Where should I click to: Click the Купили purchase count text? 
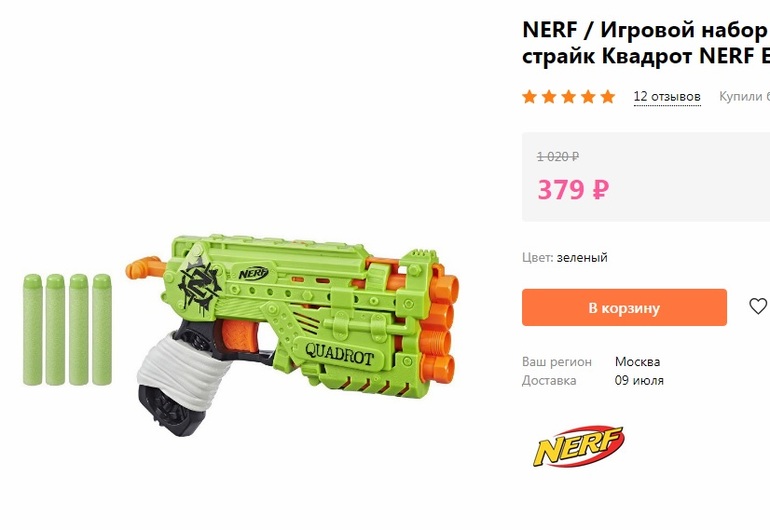coord(744,96)
